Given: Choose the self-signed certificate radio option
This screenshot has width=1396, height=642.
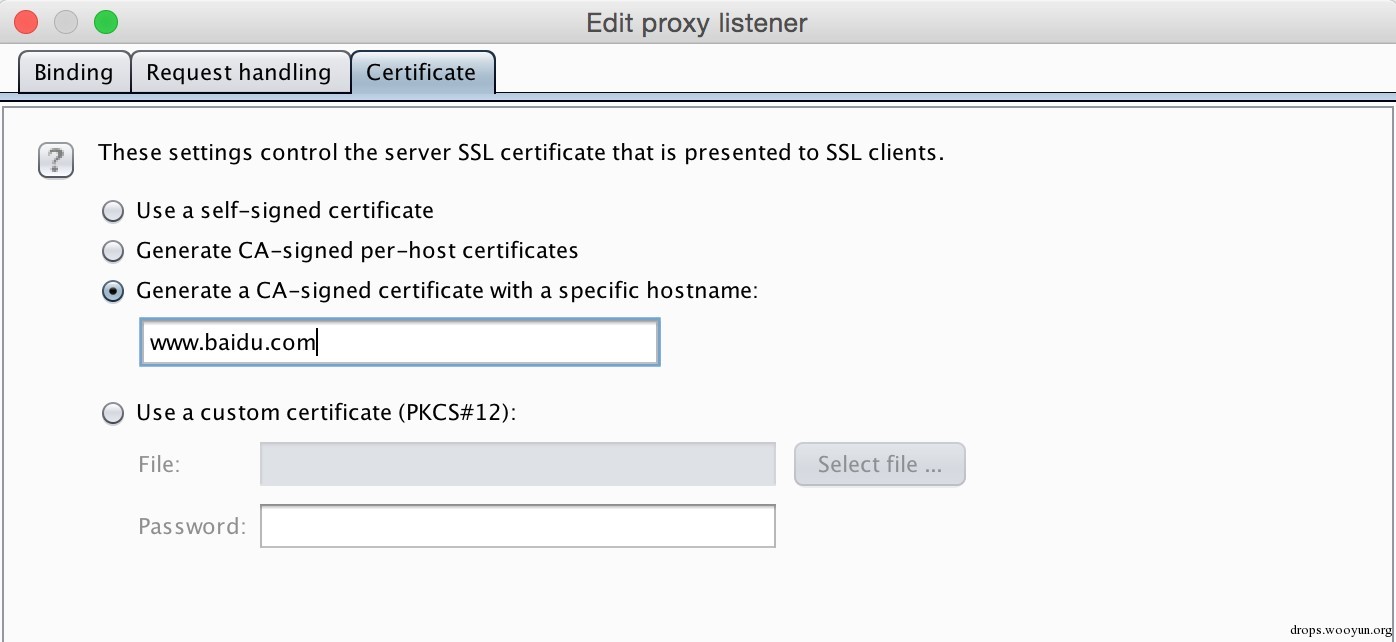Looking at the screenshot, I should [x=115, y=211].
